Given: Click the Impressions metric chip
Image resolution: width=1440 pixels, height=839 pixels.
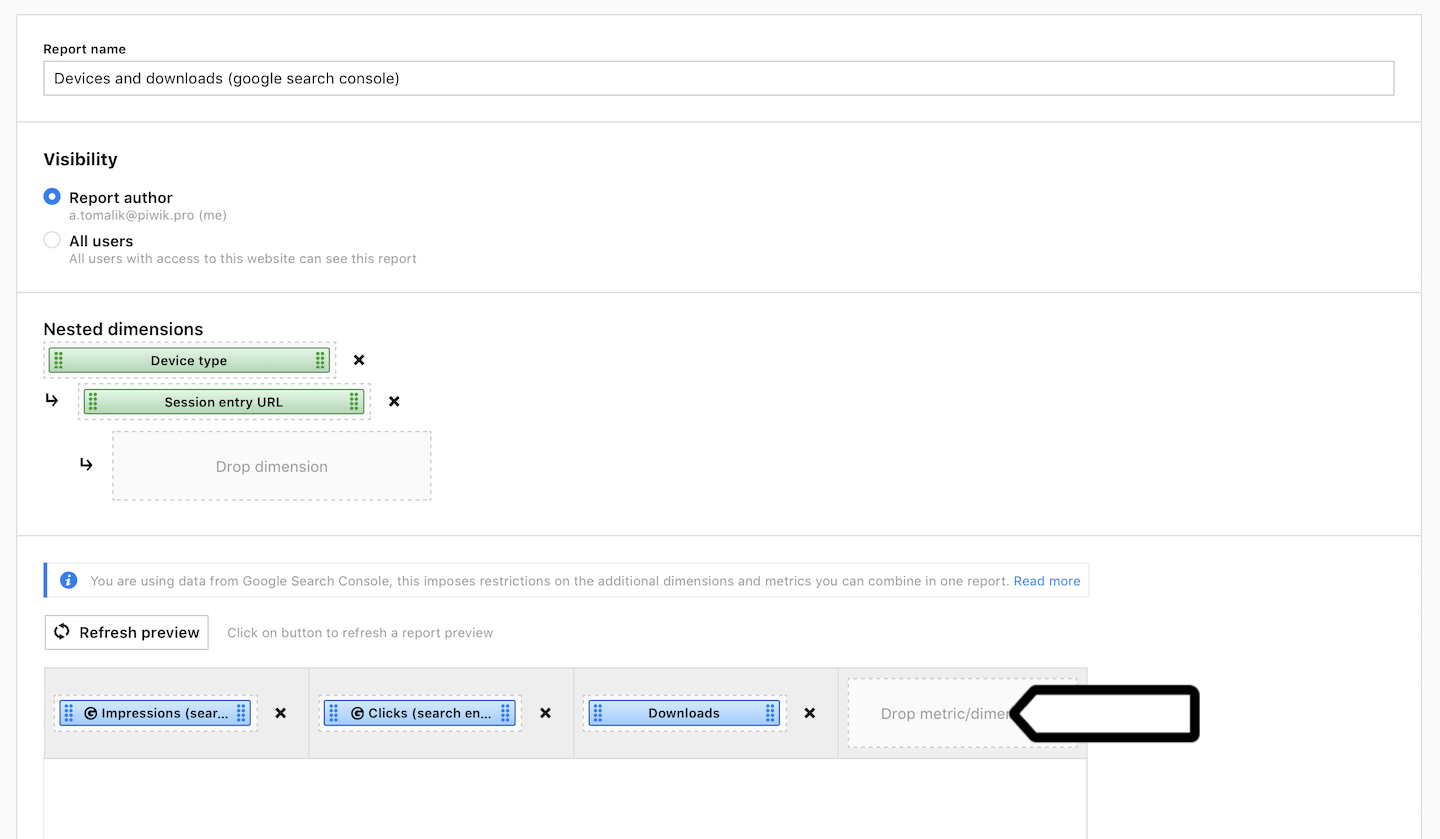Looking at the screenshot, I should 155,713.
